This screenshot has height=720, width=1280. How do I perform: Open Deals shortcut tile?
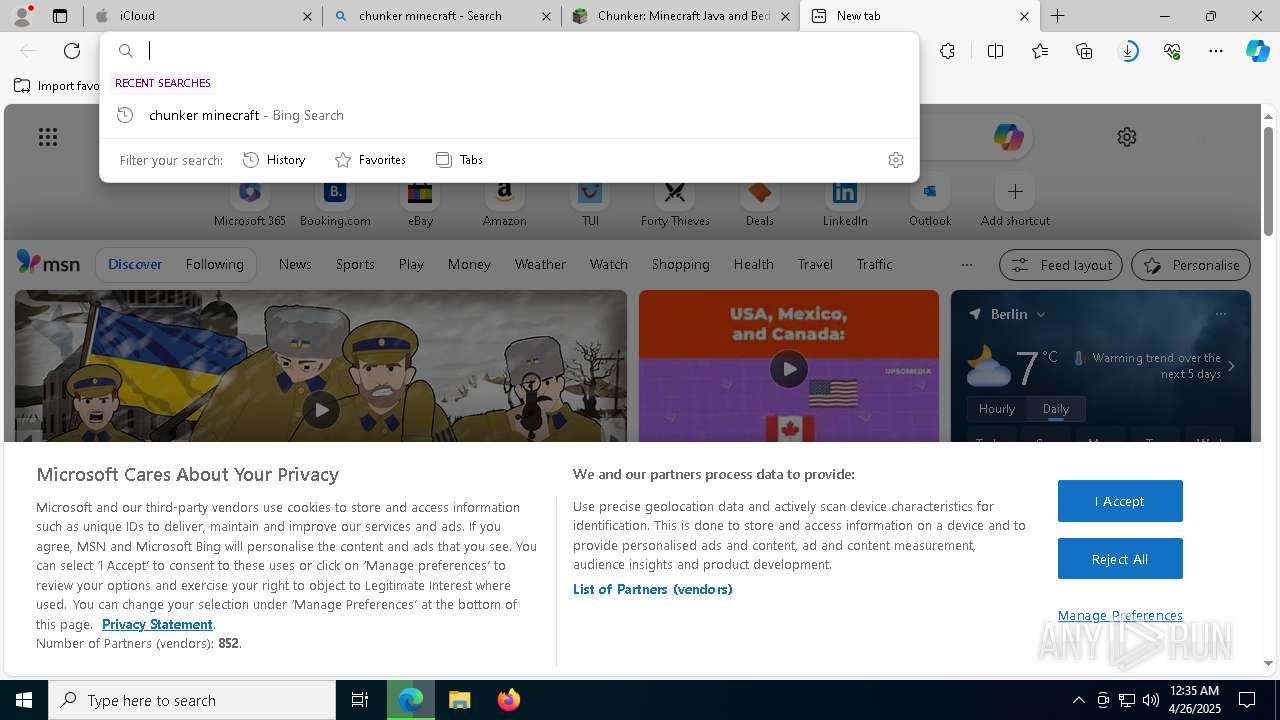click(x=760, y=203)
